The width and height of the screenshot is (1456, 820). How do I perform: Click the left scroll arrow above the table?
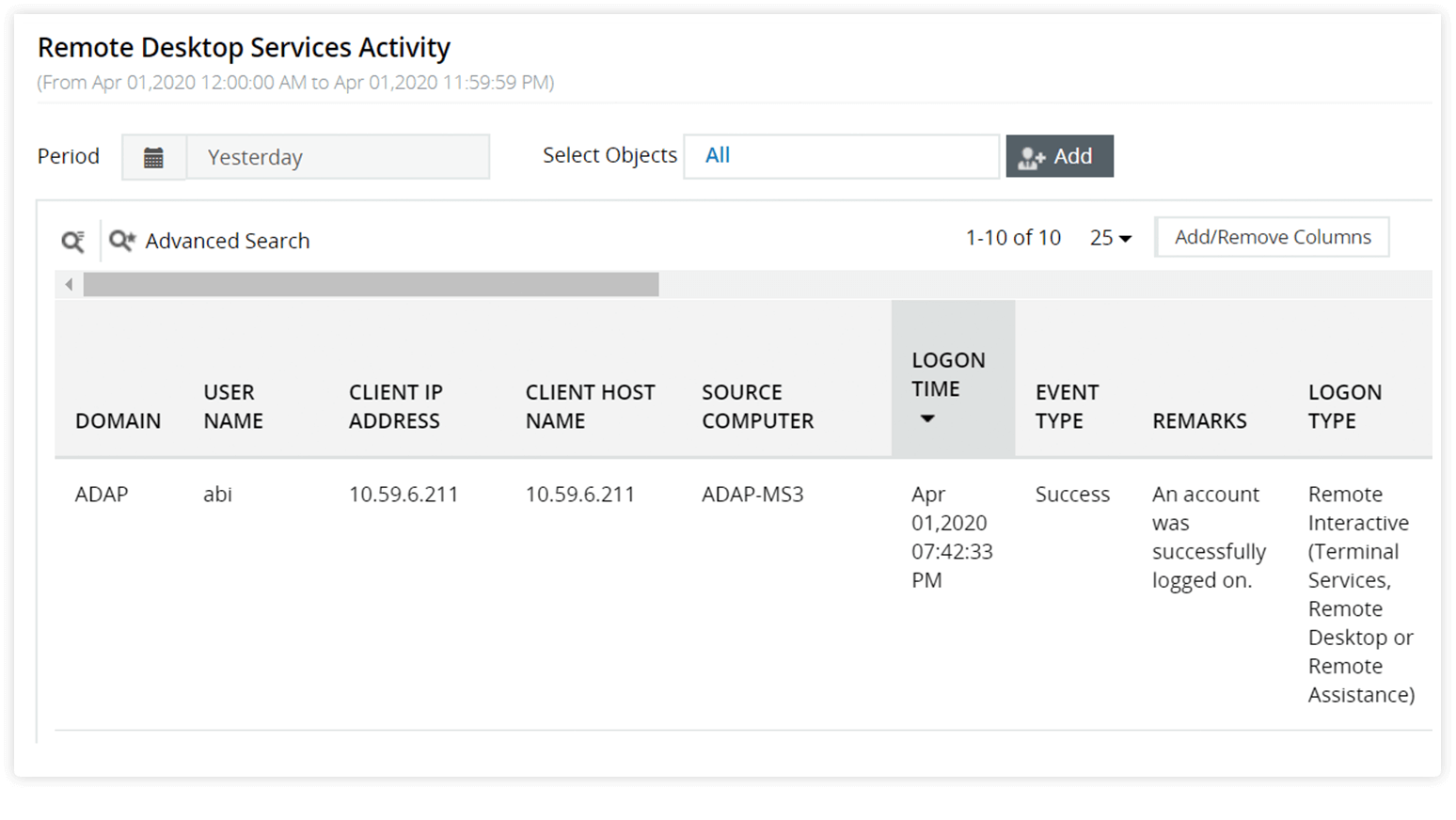pyautogui.click(x=68, y=283)
